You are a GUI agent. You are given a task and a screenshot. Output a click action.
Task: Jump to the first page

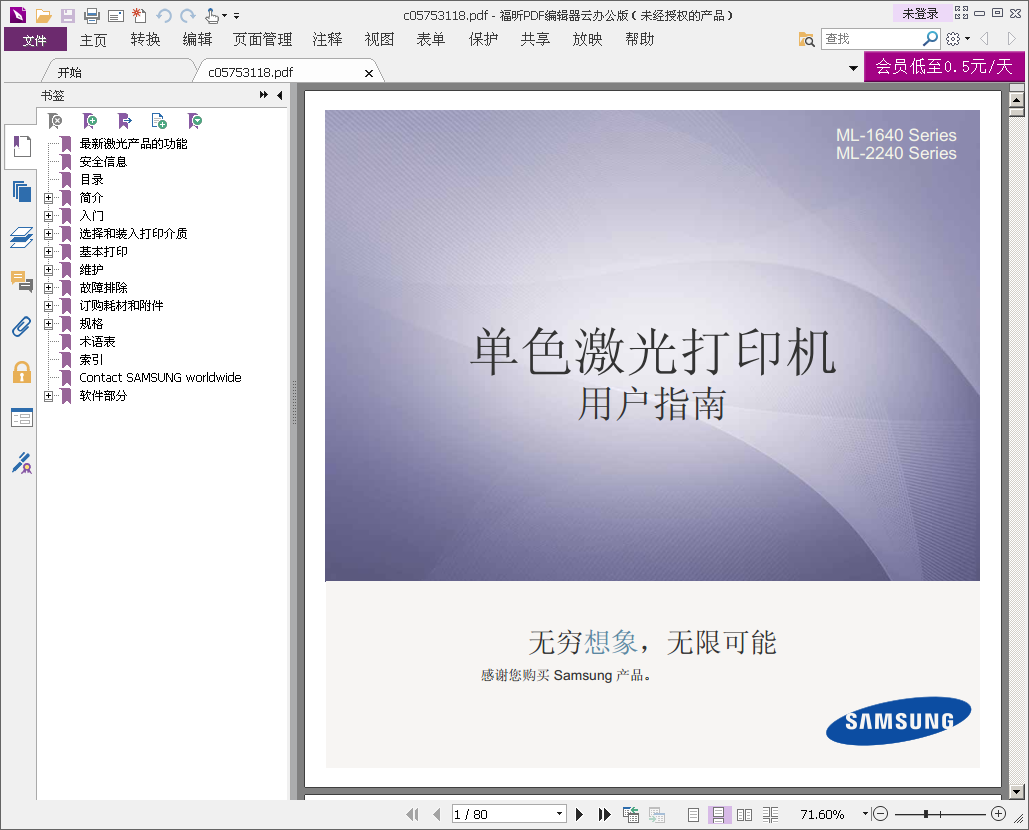pyautogui.click(x=412, y=814)
